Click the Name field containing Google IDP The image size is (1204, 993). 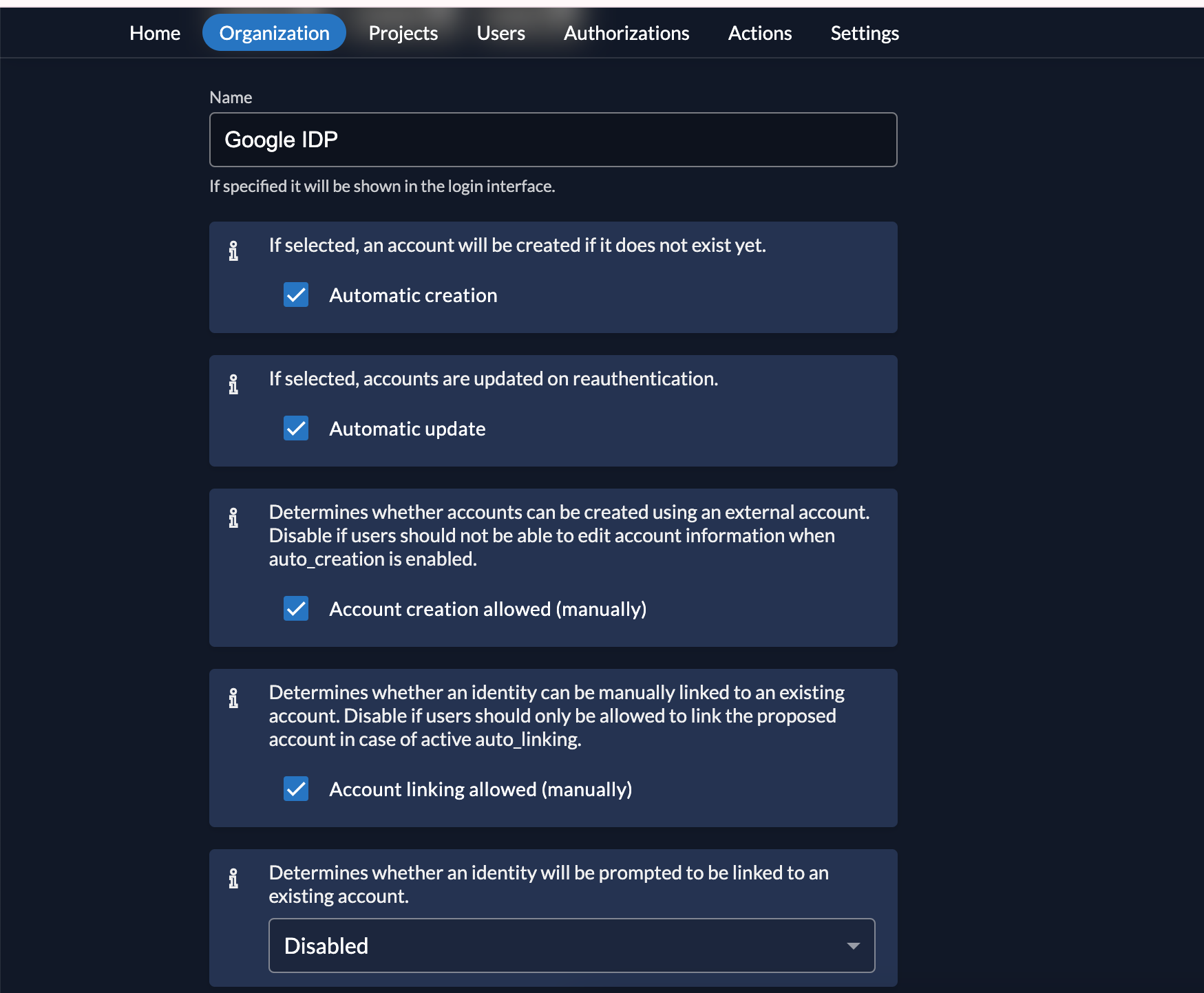(x=553, y=140)
